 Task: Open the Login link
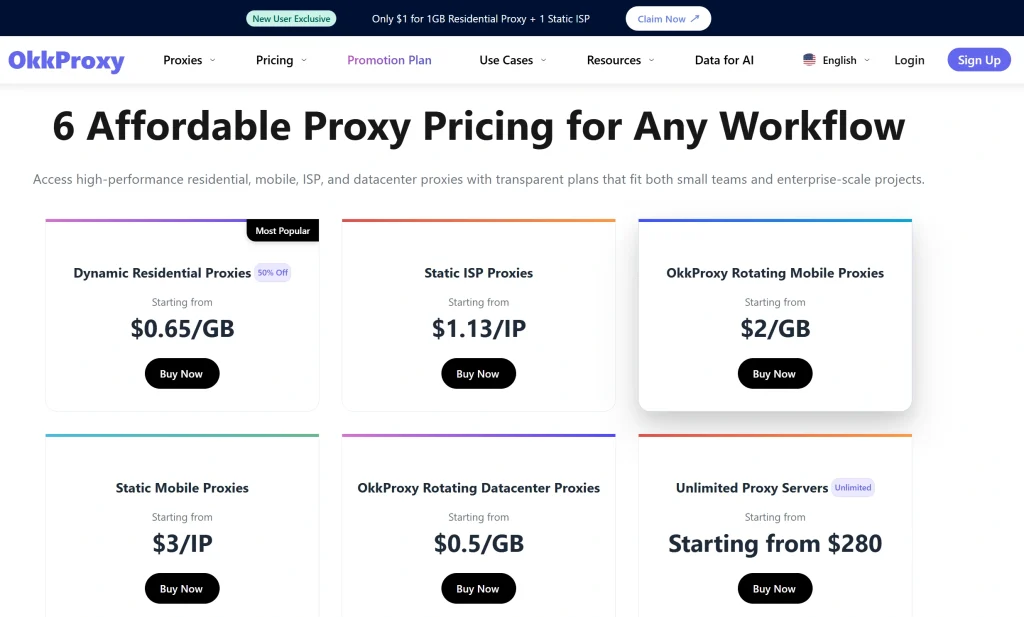pos(908,60)
